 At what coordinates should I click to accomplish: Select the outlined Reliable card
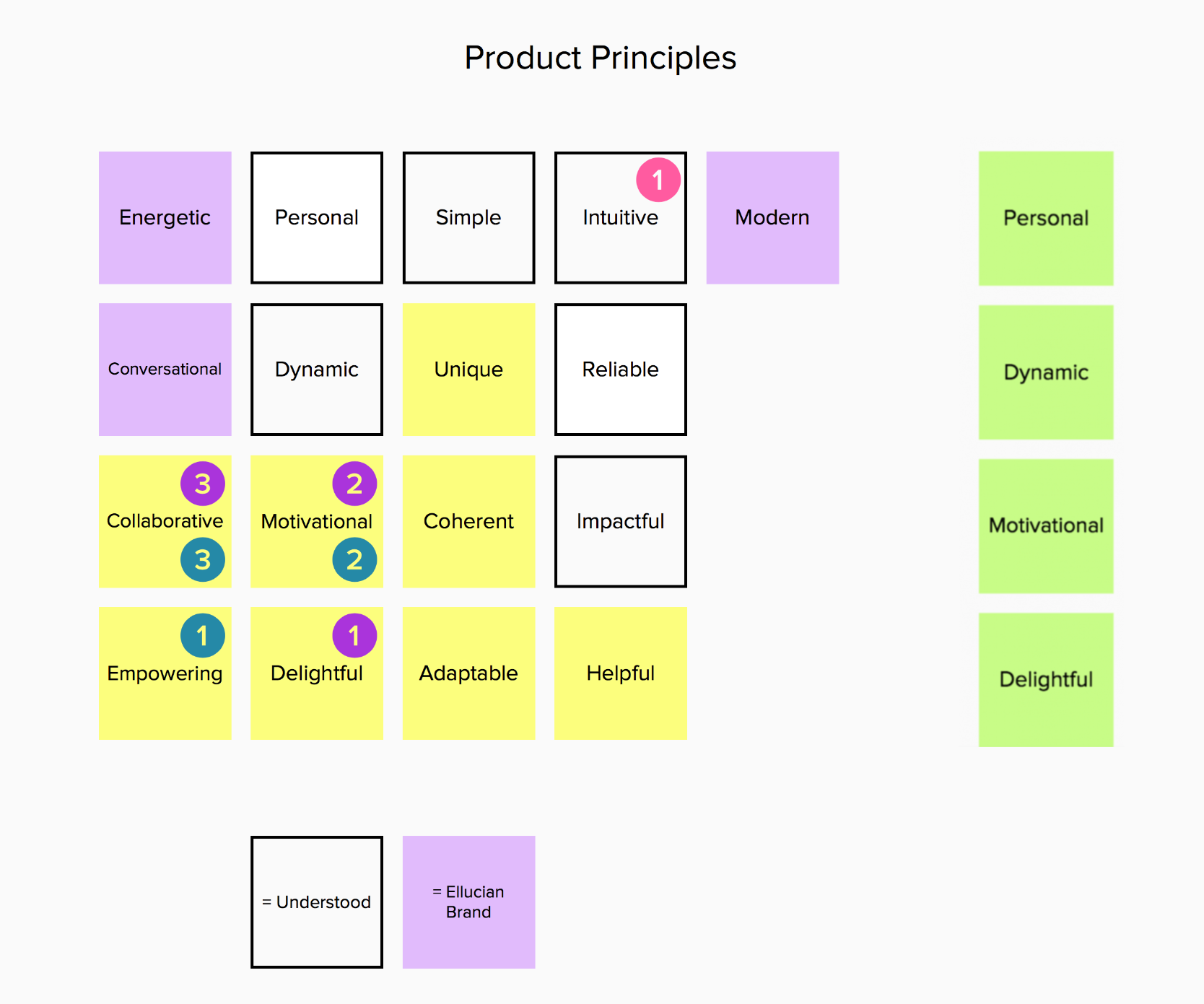(621, 370)
